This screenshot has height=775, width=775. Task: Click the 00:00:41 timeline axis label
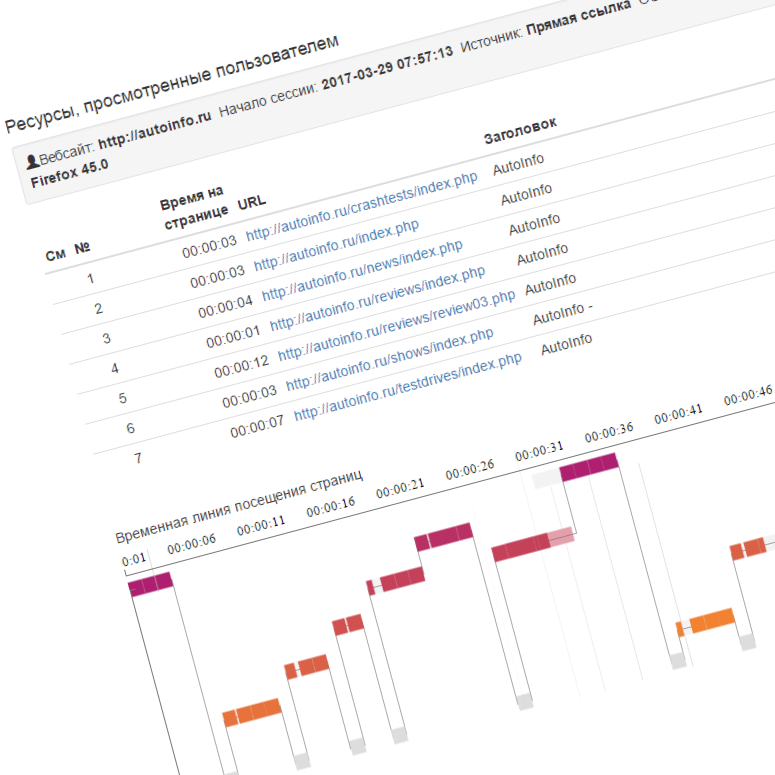coord(679,414)
